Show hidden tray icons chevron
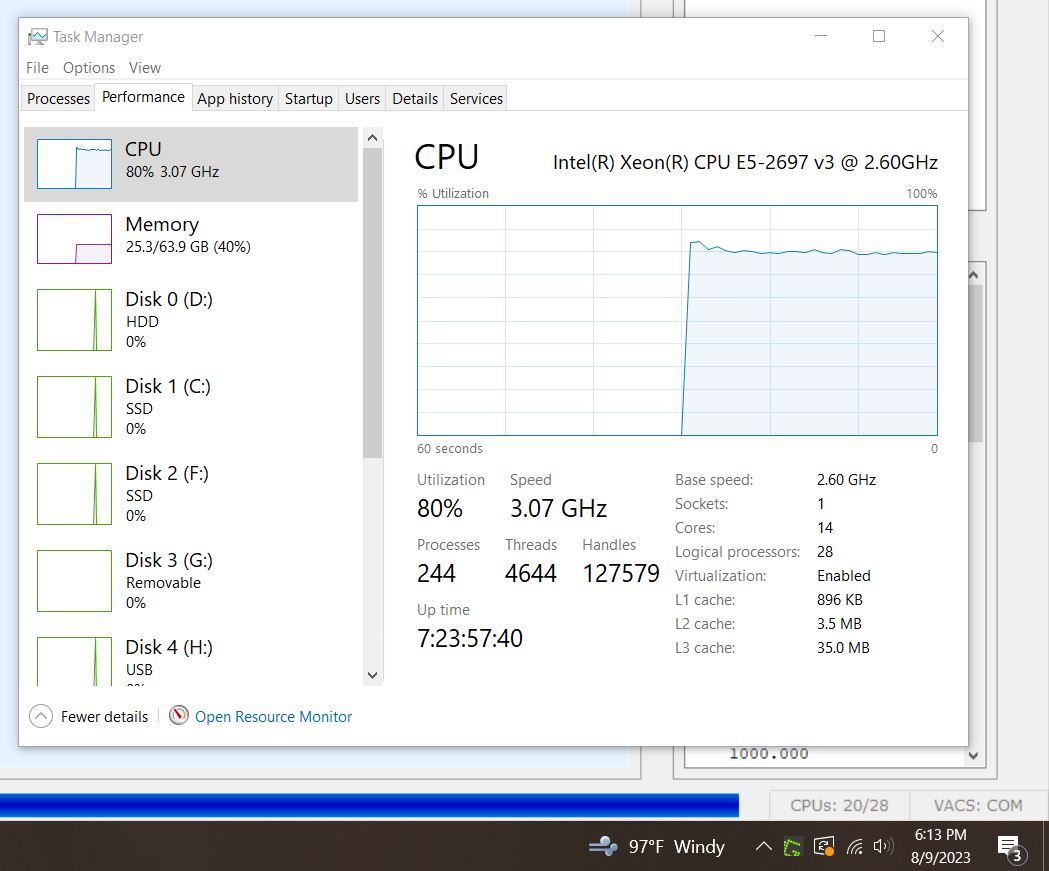The width and height of the screenshot is (1049, 871). 763,846
